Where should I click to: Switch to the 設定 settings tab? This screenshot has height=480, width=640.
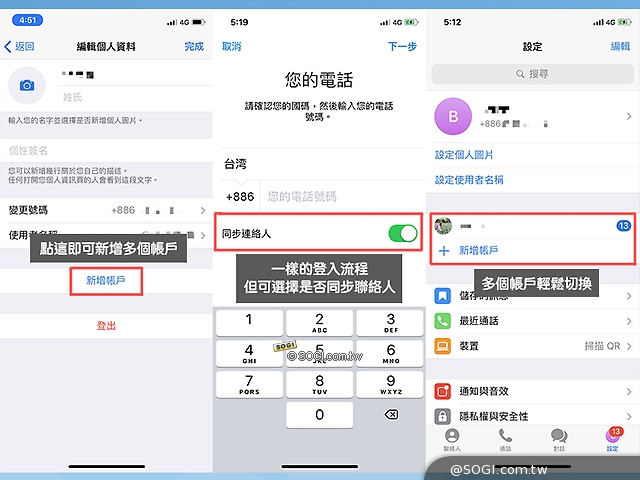coord(612,440)
